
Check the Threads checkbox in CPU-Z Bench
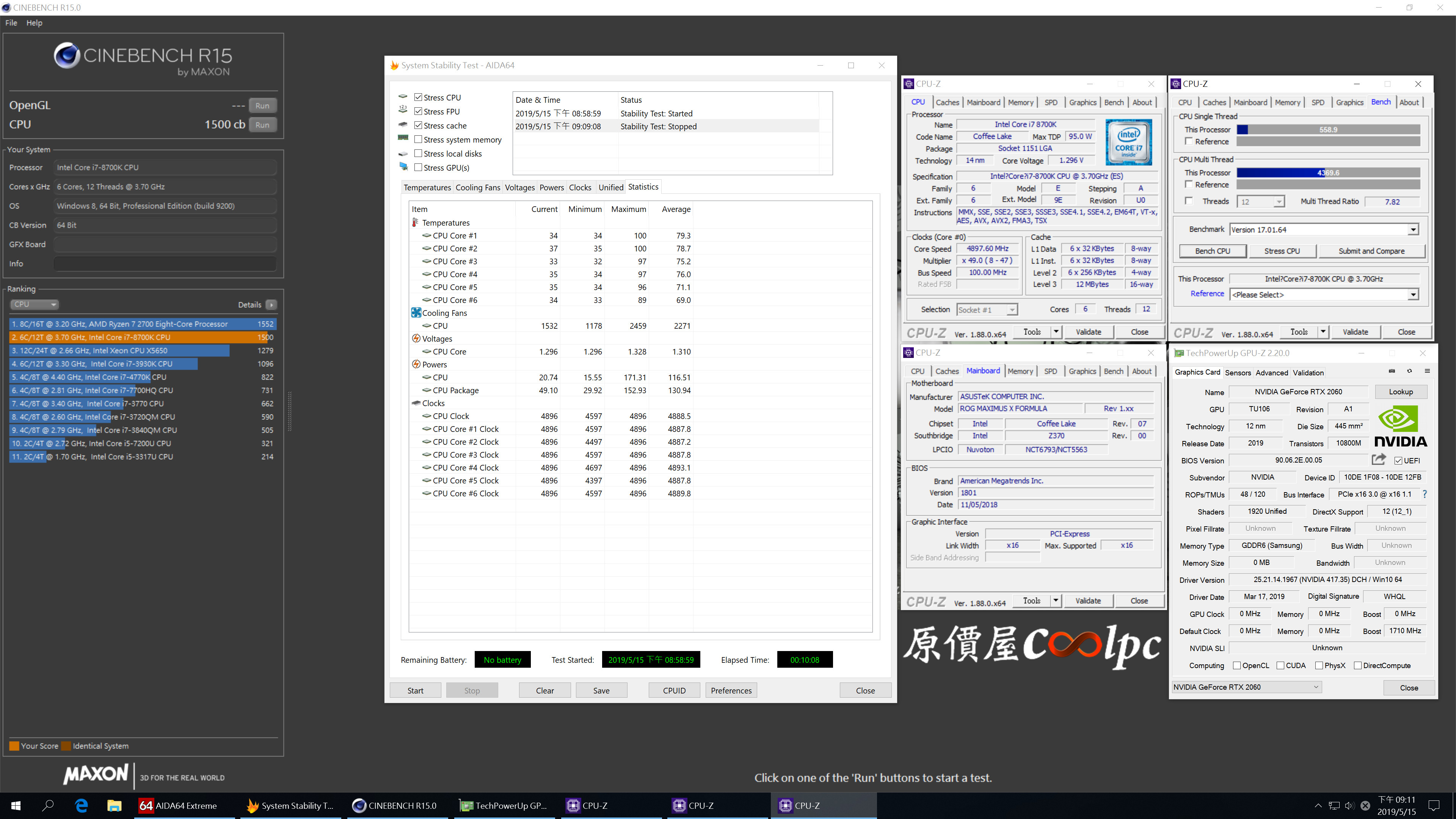1189,201
